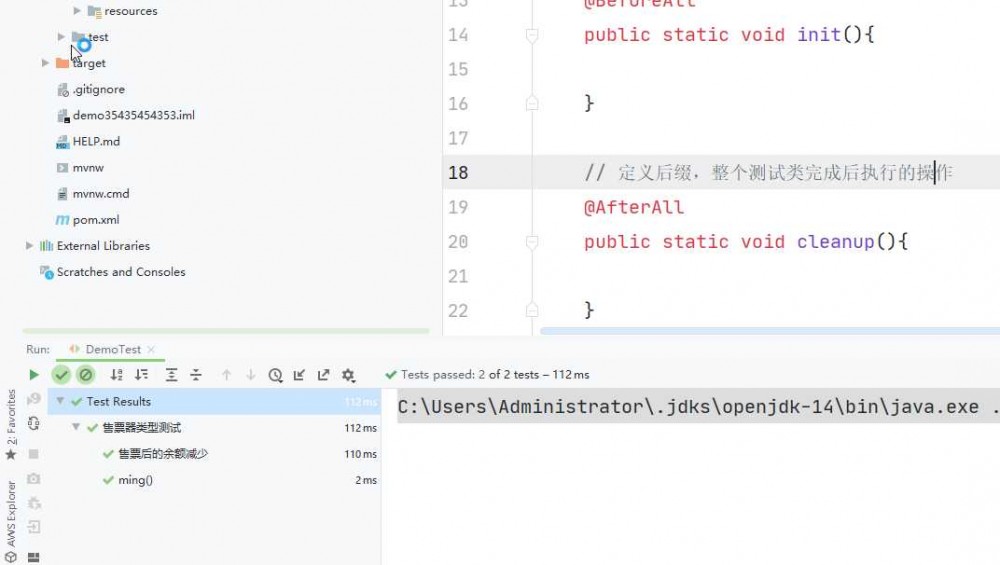Select .gitignore file
The image size is (1000, 565).
tap(98, 89)
